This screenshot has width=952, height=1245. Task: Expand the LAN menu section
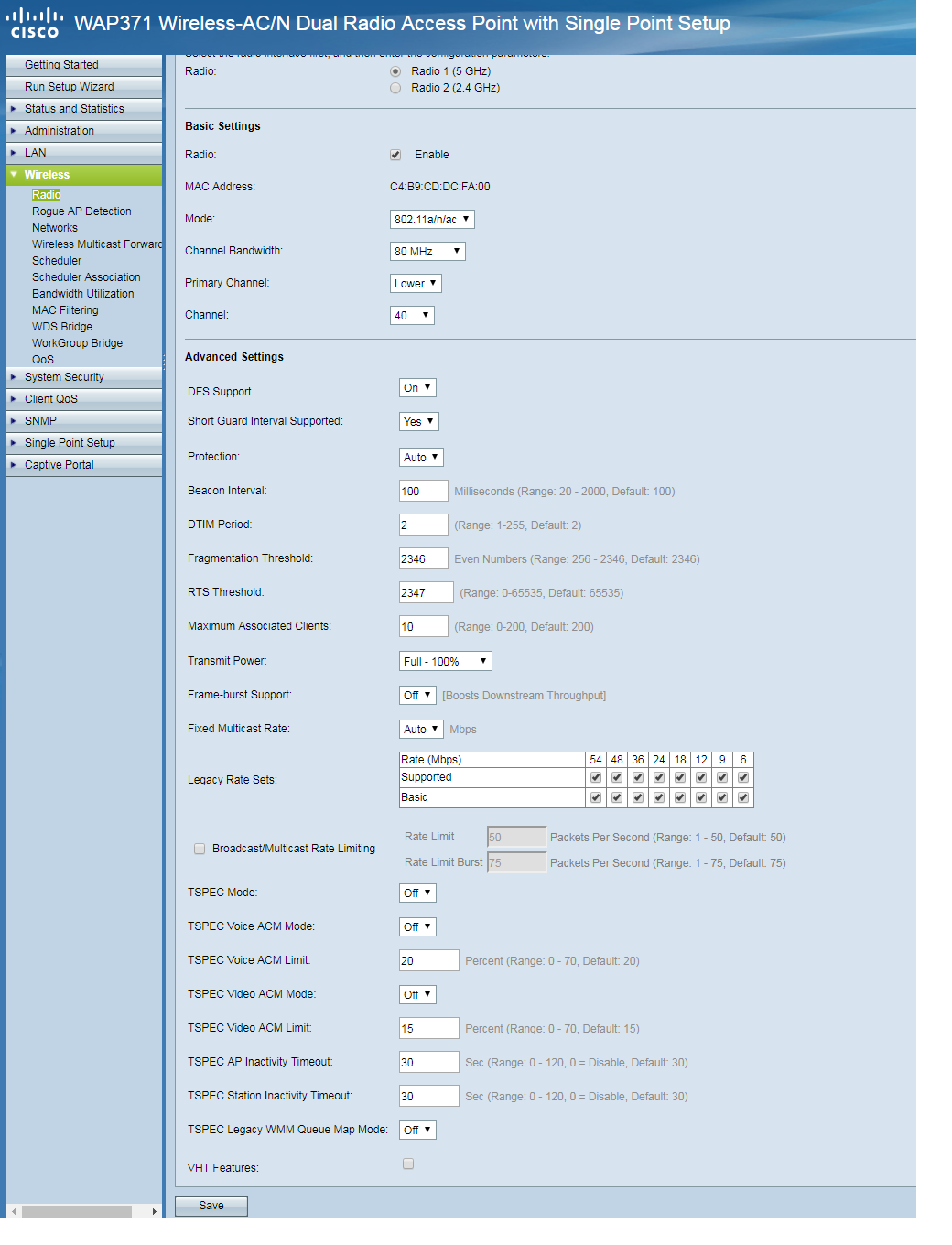[84, 153]
